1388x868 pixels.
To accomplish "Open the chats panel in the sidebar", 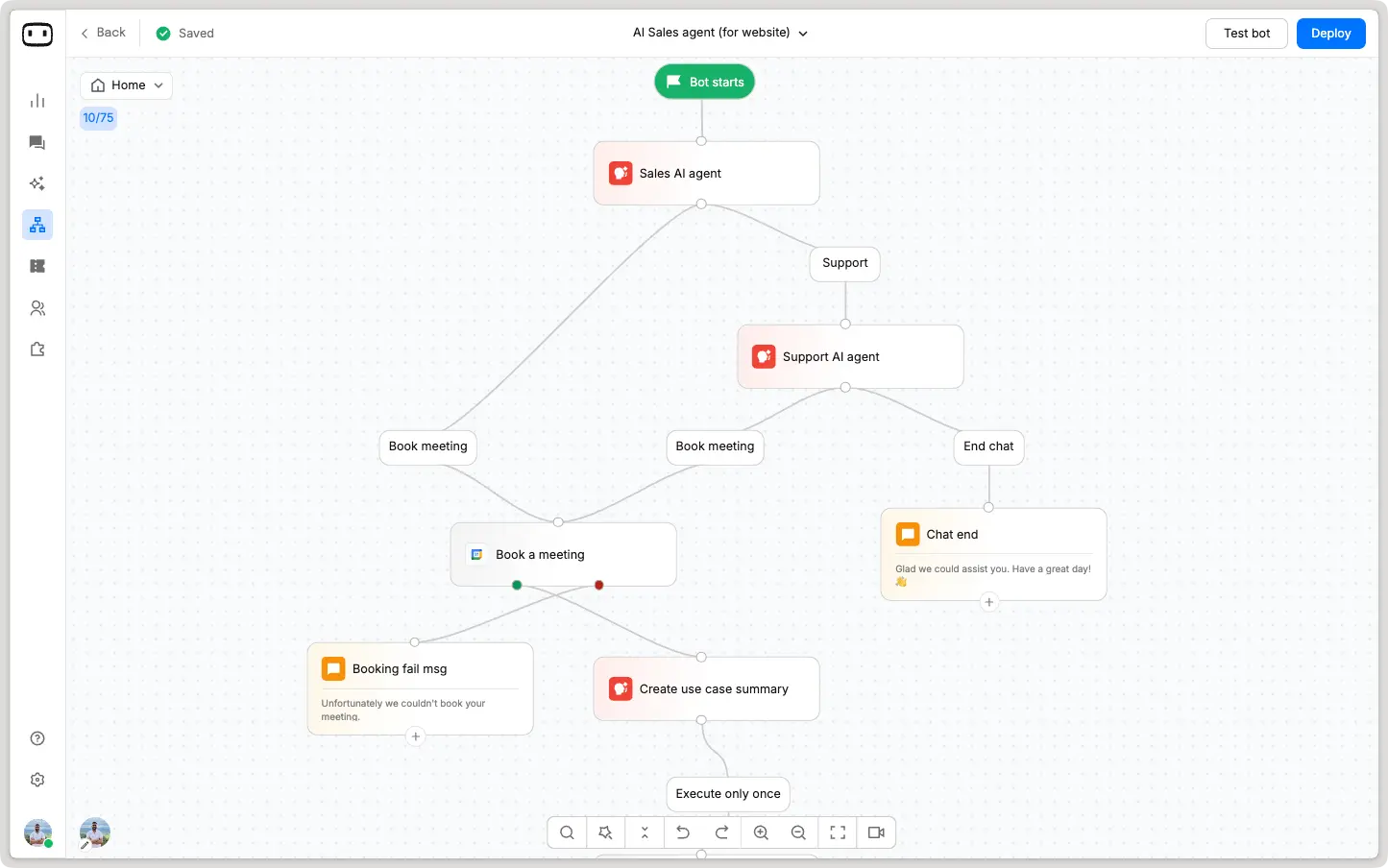I will tap(37, 142).
